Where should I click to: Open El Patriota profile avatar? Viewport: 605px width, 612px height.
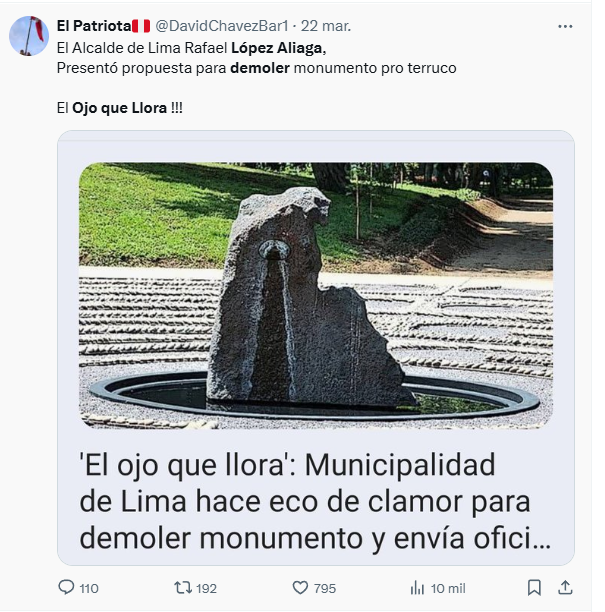(29, 36)
